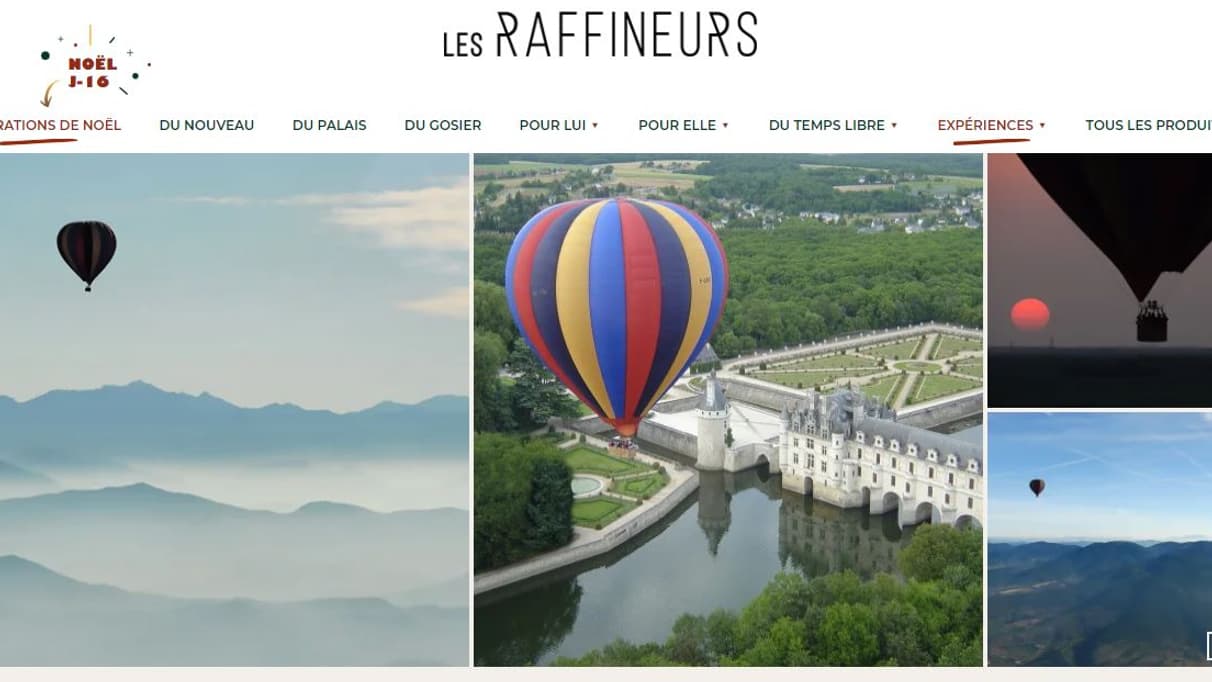View the misty mountains balloon photo

pos(234,410)
